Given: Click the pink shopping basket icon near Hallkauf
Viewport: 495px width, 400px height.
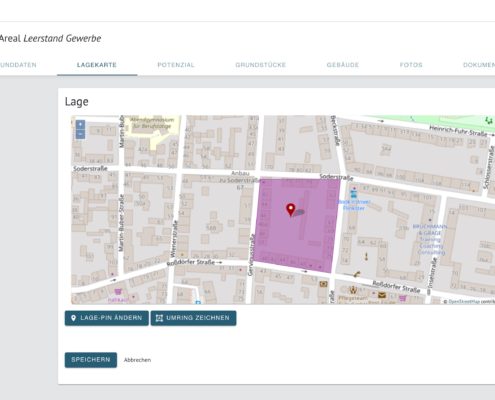Looking at the screenshot, I should [118, 292].
